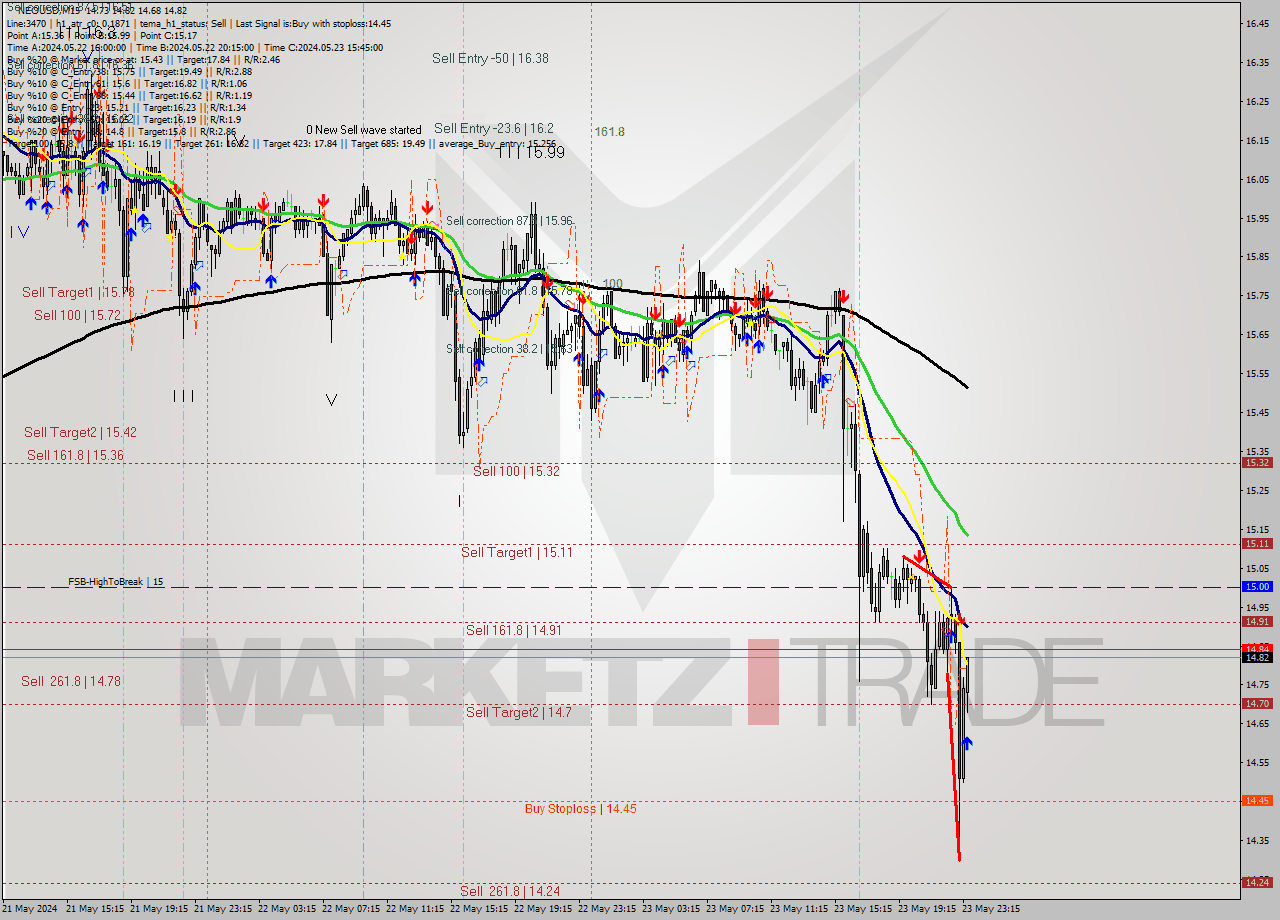This screenshot has height=920, width=1280.
Task: Click the 'Sell Target2 | 14.7' label
Action: coord(518,712)
